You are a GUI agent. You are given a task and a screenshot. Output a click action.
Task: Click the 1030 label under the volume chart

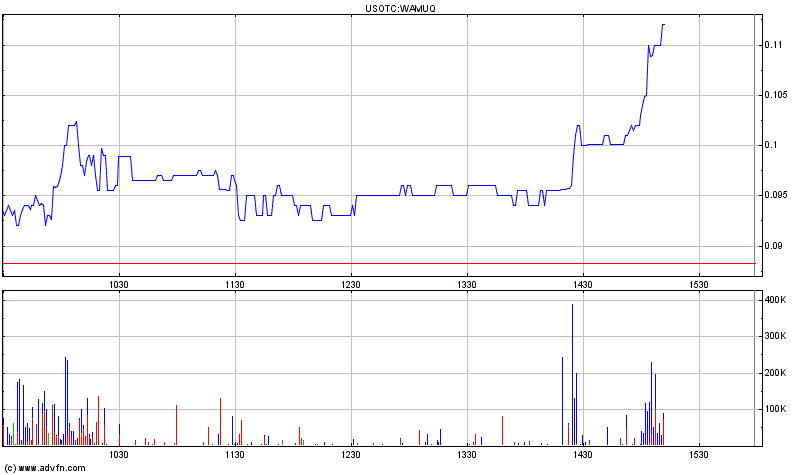pyautogui.click(x=119, y=455)
